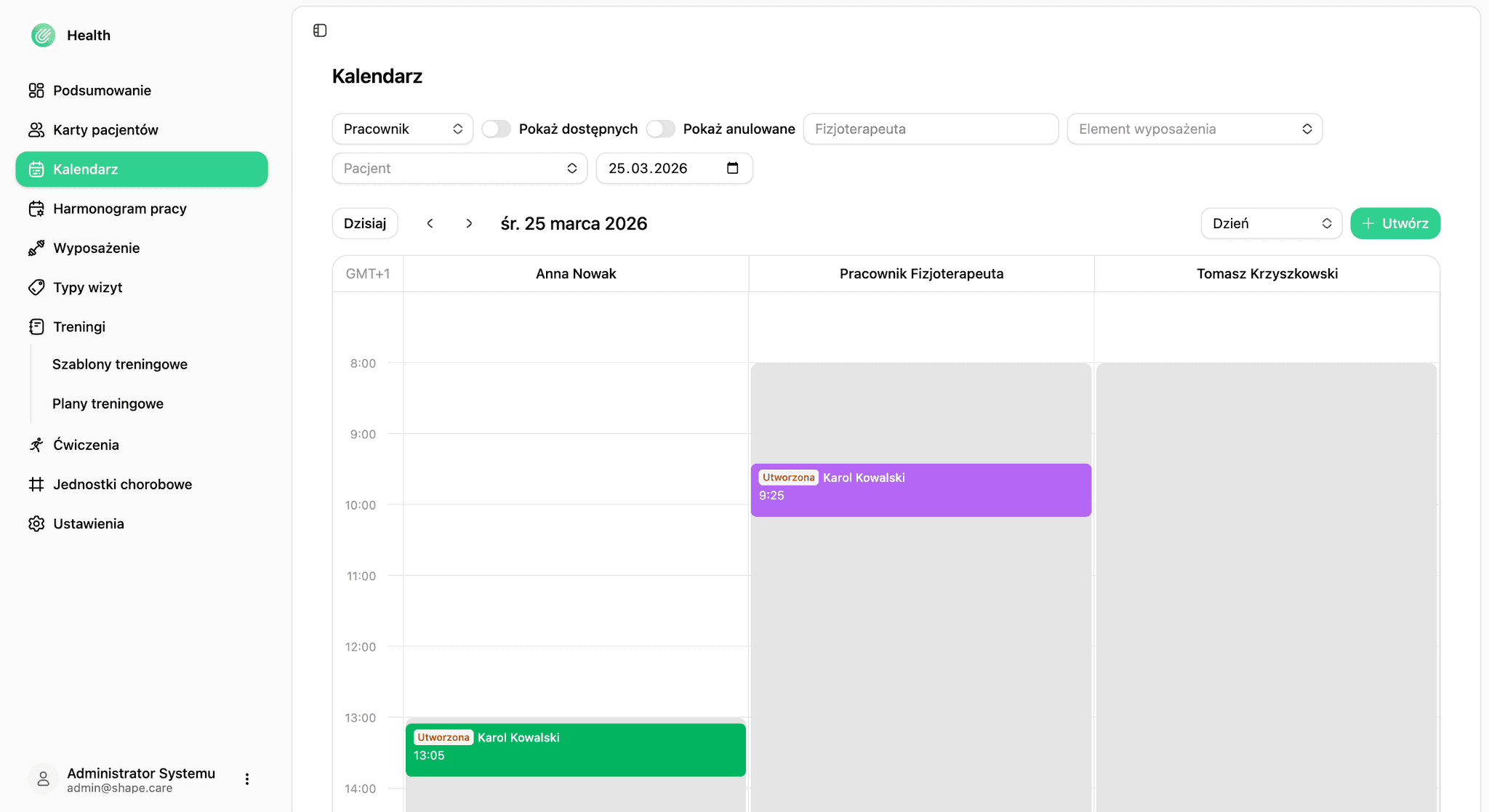The height and width of the screenshot is (812, 1489).
Task: Open green Karol Kowalski 13:05 appointment
Action: (x=576, y=749)
